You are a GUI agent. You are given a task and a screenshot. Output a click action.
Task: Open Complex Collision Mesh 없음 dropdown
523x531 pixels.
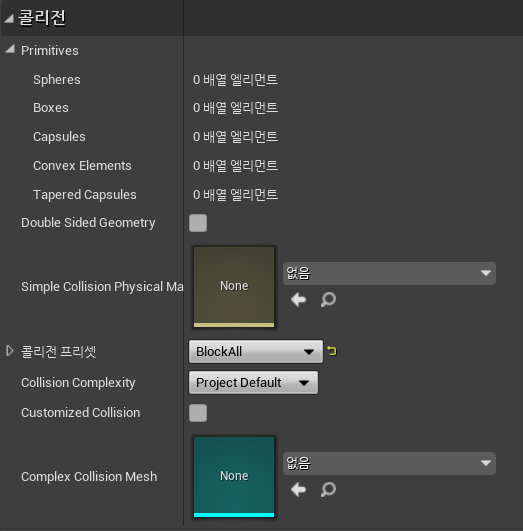pyautogui.click(x=389, y=463)
